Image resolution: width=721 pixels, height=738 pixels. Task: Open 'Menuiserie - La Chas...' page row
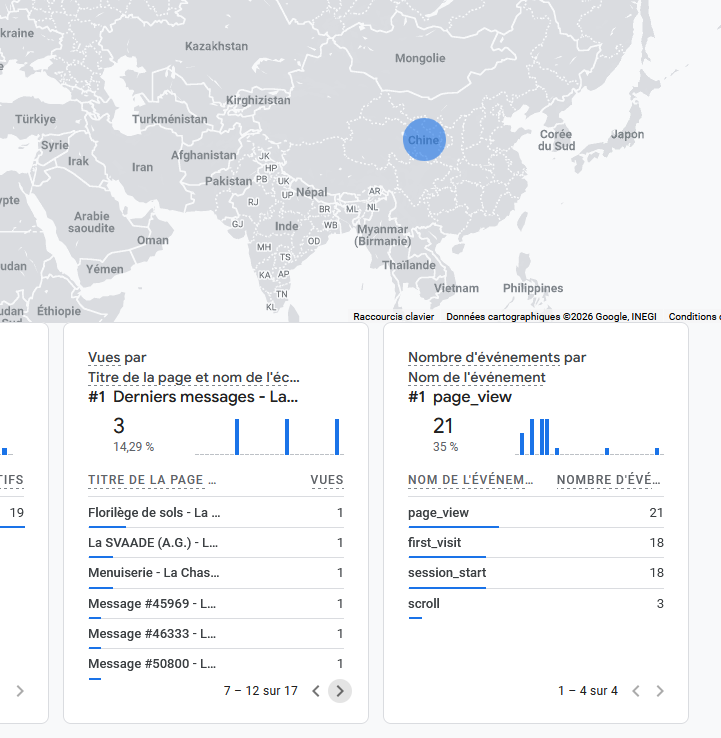[154, 573]
